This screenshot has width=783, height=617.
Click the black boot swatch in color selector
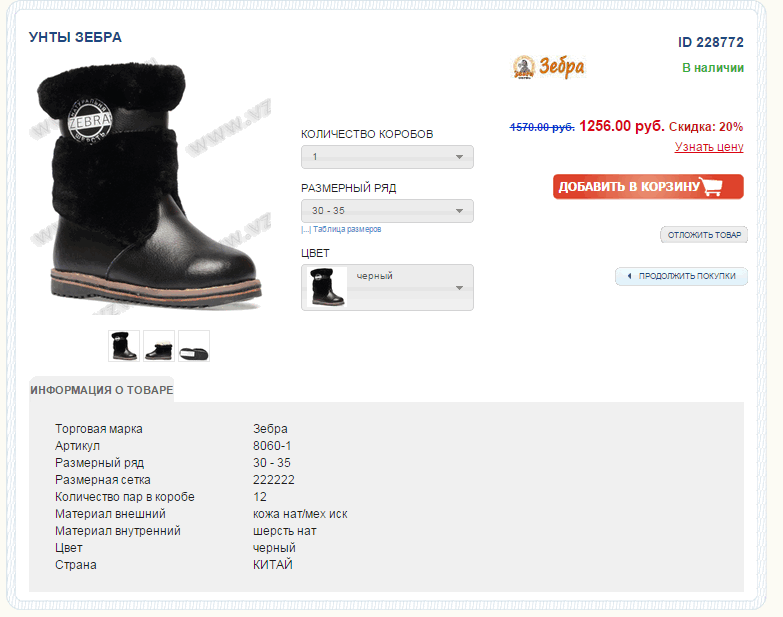click(327, 287)
